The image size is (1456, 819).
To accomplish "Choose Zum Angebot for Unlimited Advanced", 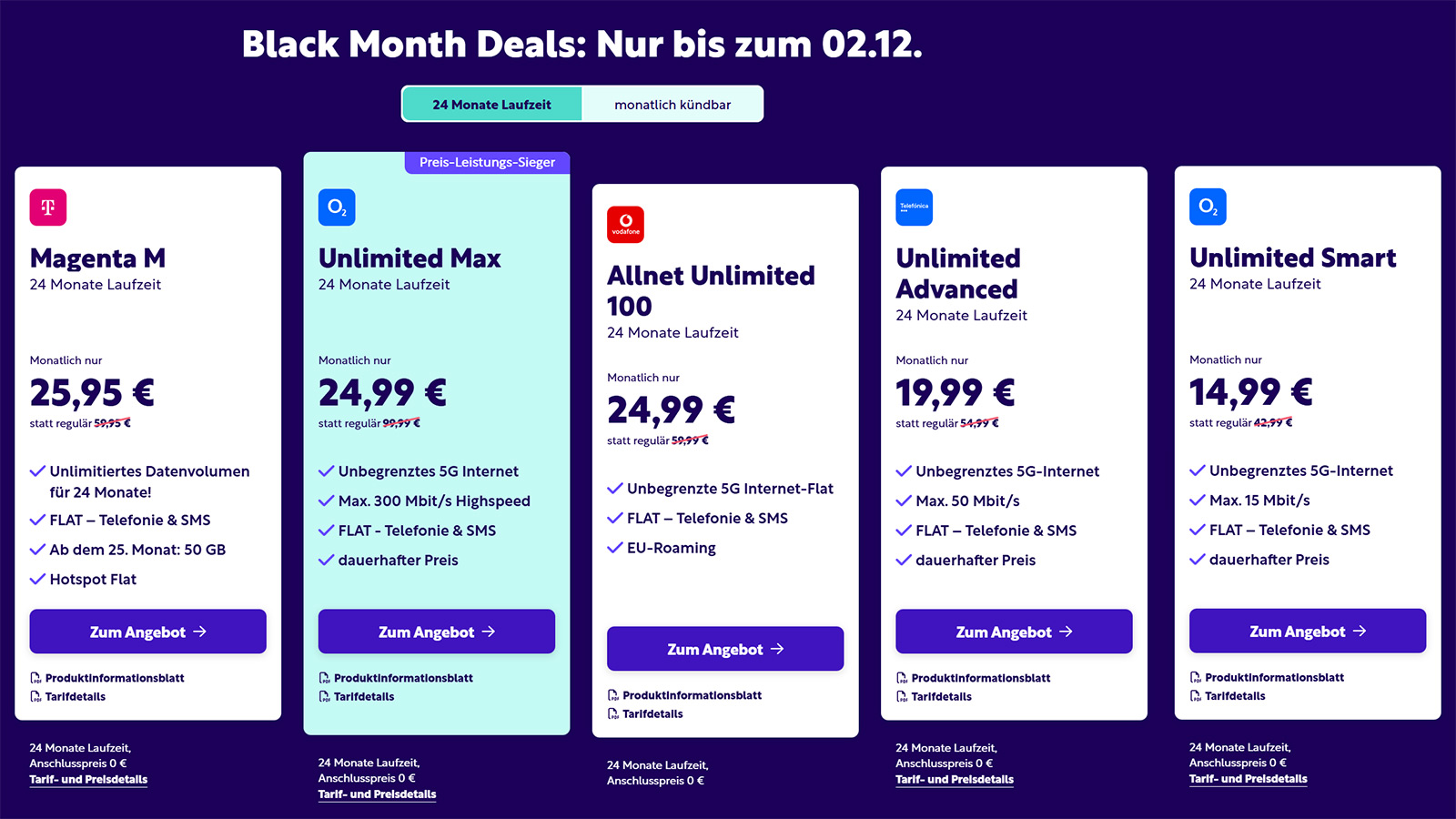I will click(x=1014, y=632).
